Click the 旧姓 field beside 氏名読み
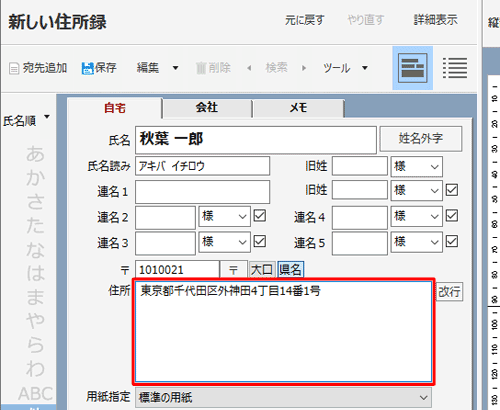 tap(360, 166)
